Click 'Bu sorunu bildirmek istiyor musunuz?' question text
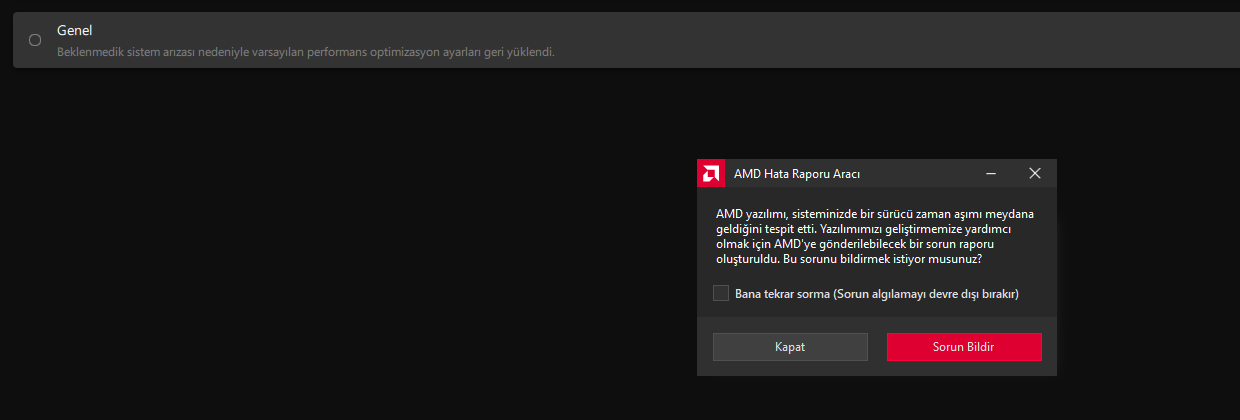 coord(884,259)
